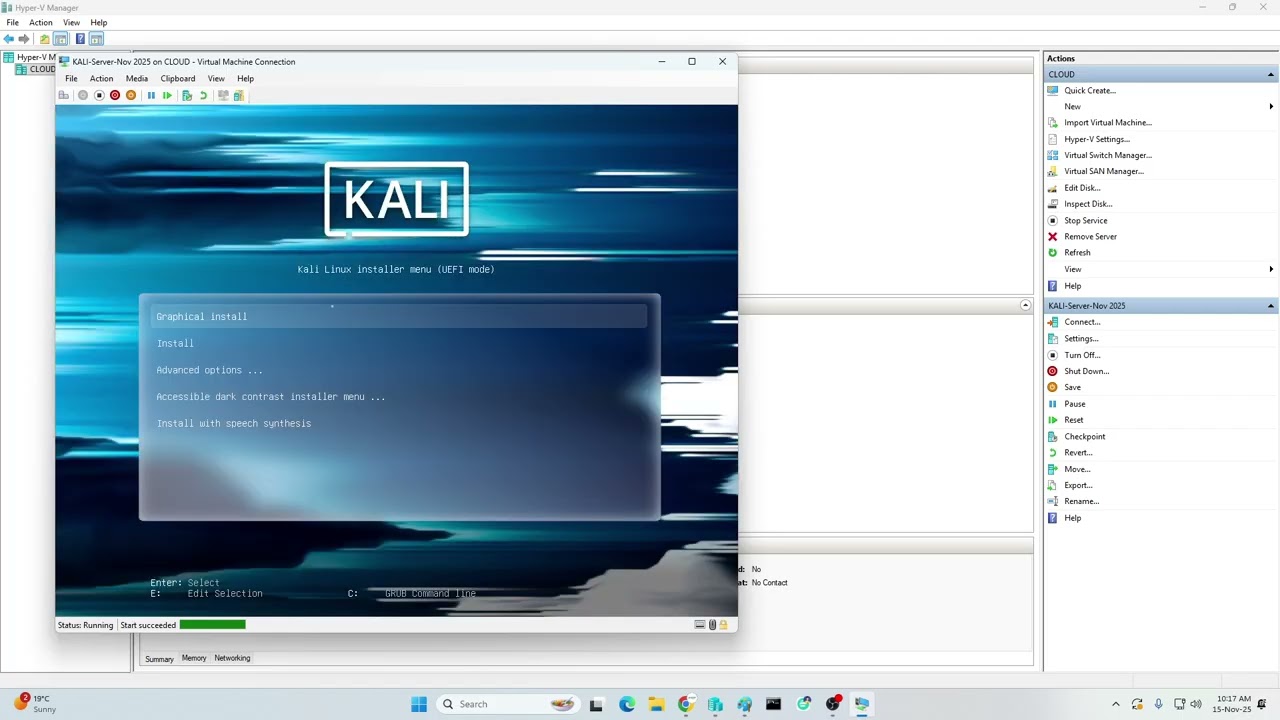Click Turn Off... in Actions pane
1280x720 pixels.
point(1082,355)
